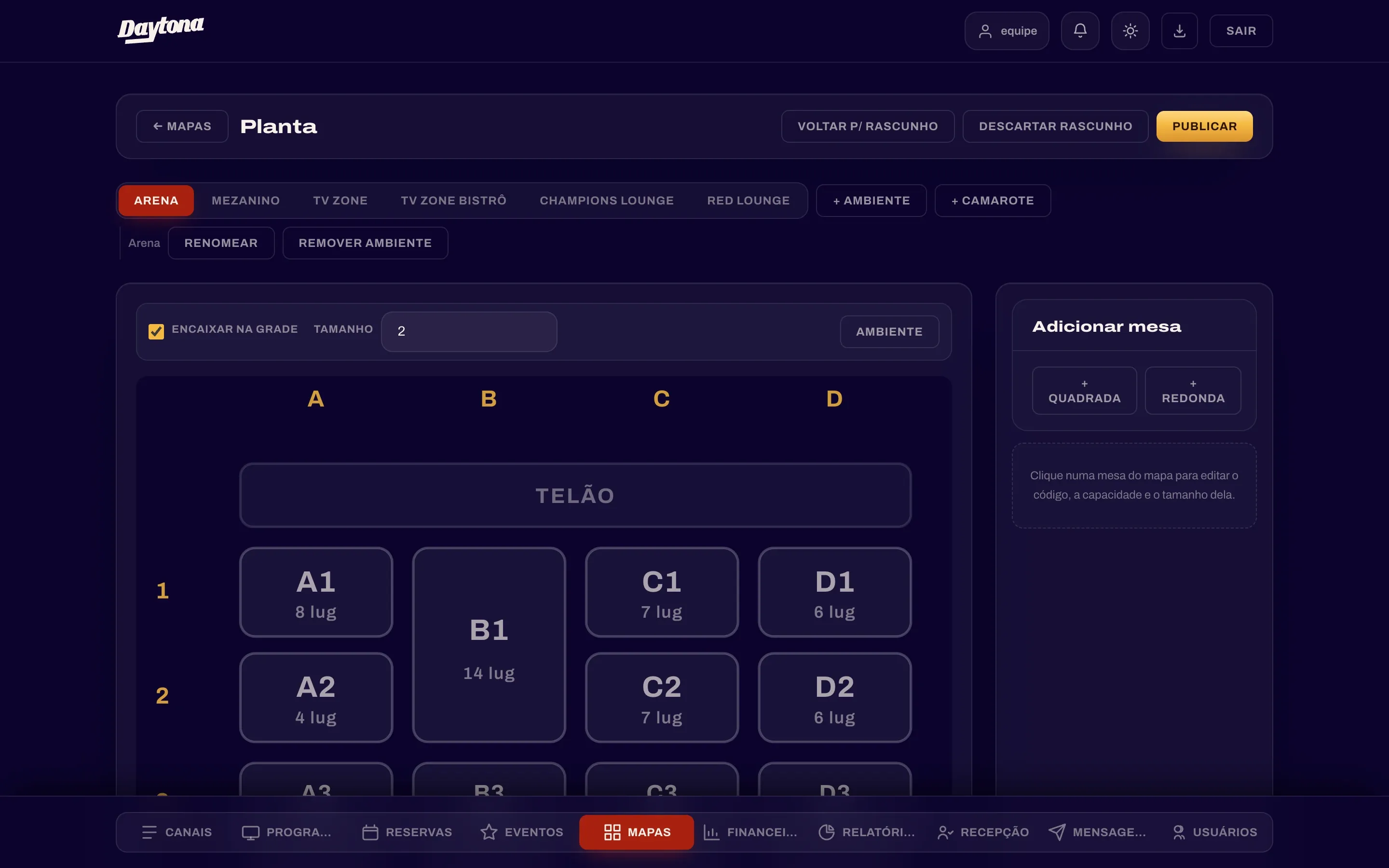Select table B1 on the map
Viewport: 1389px width, 868px height.
[x=489, y=645]
